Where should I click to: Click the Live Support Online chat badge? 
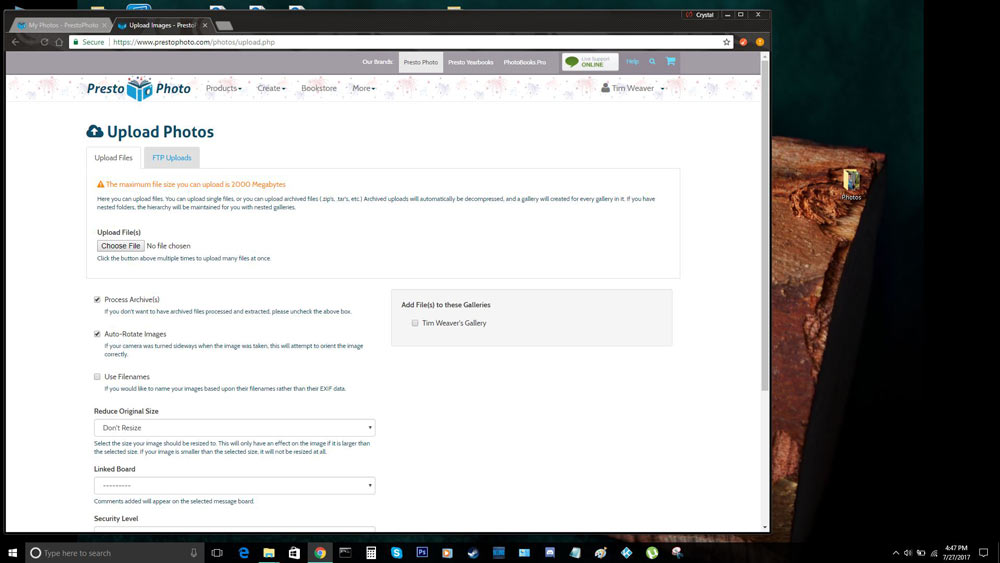(x=590, y=62)
